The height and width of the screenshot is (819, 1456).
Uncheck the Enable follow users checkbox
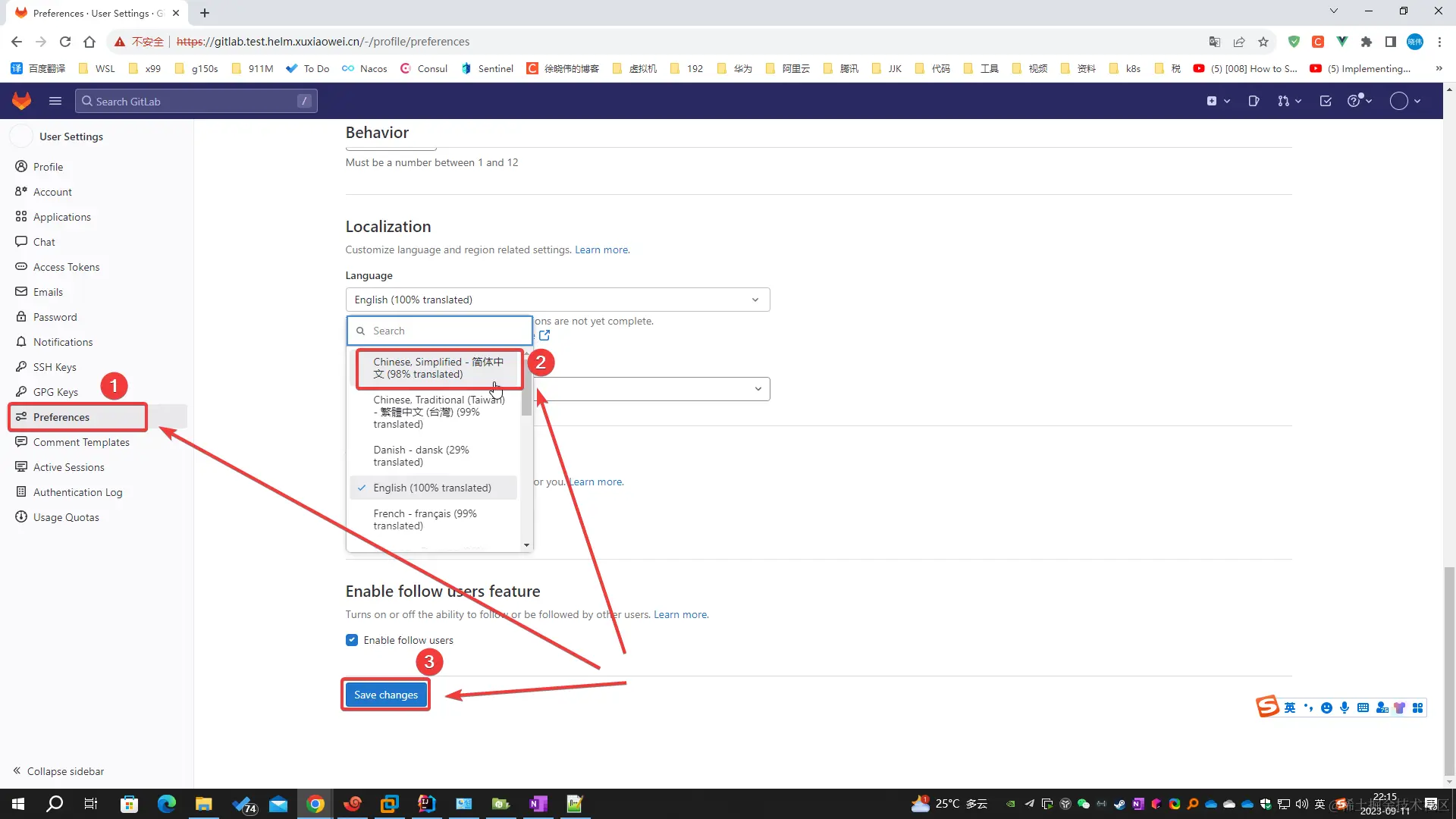coord(352,640)
